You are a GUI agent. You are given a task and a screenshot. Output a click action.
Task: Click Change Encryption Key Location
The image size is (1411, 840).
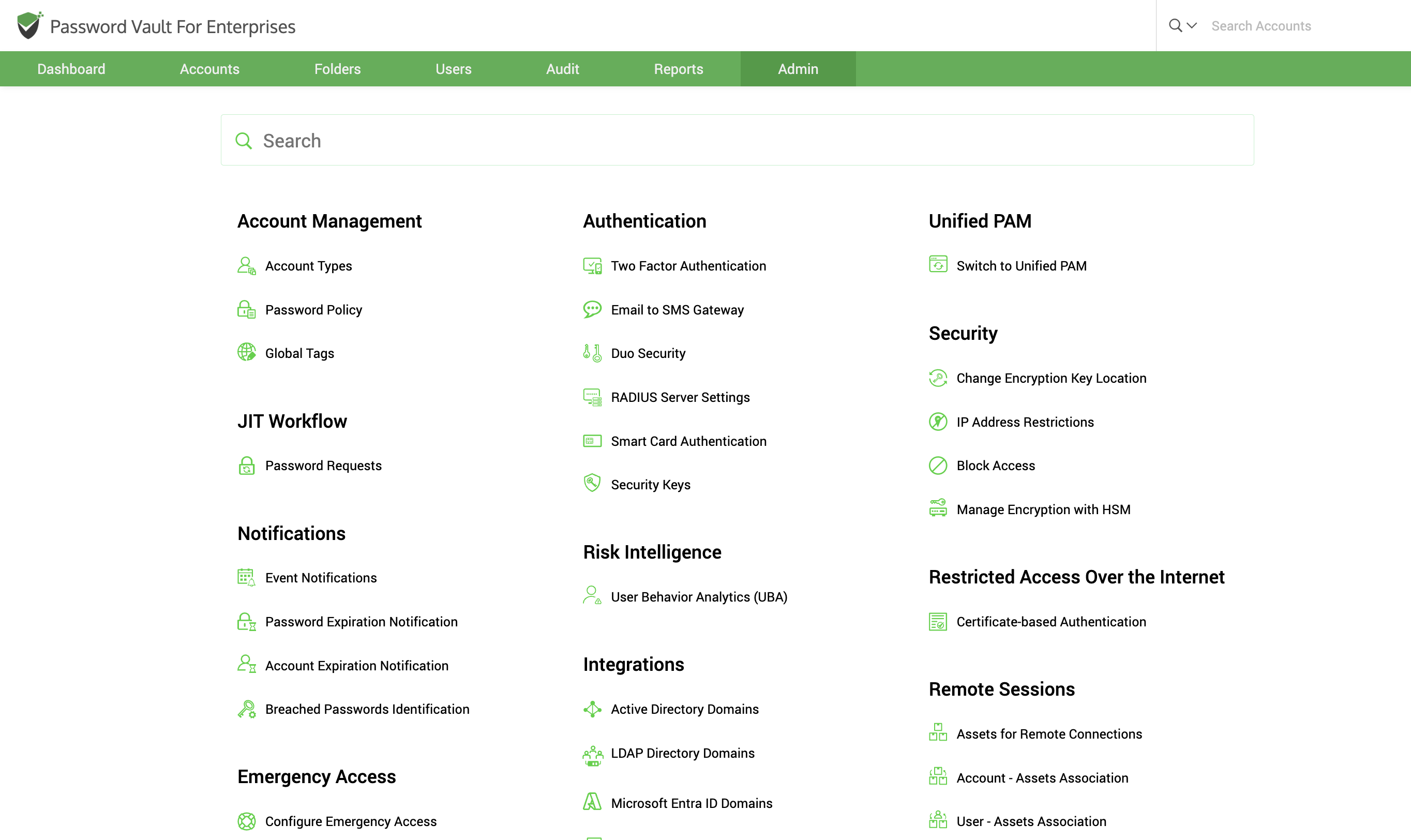pos(1051,378)
